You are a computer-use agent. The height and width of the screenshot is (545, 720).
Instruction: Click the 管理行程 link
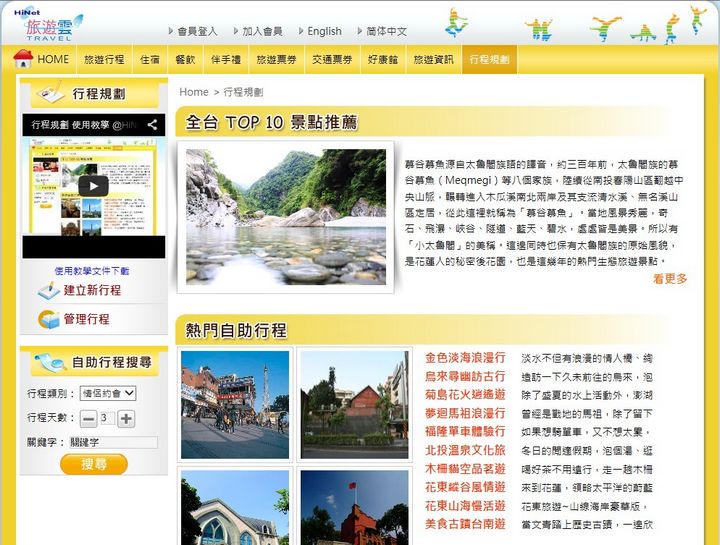[x=86, y=319]
